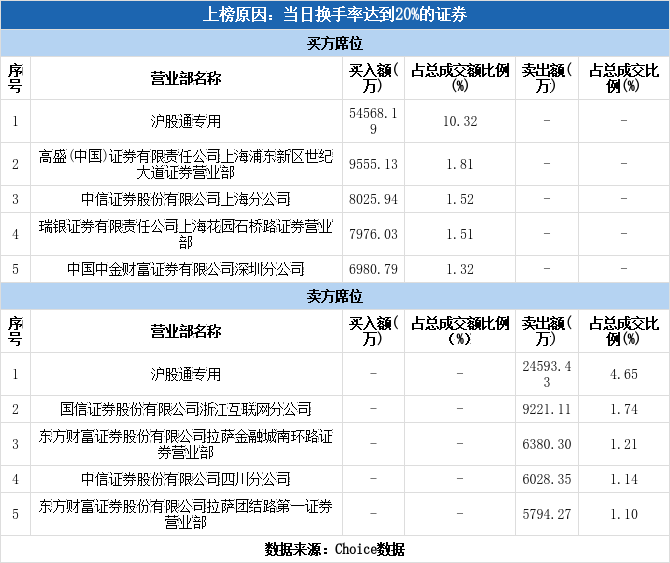Click the sell amount 6380.30
This screenshot has height=563, width=670.
point(547,444)
